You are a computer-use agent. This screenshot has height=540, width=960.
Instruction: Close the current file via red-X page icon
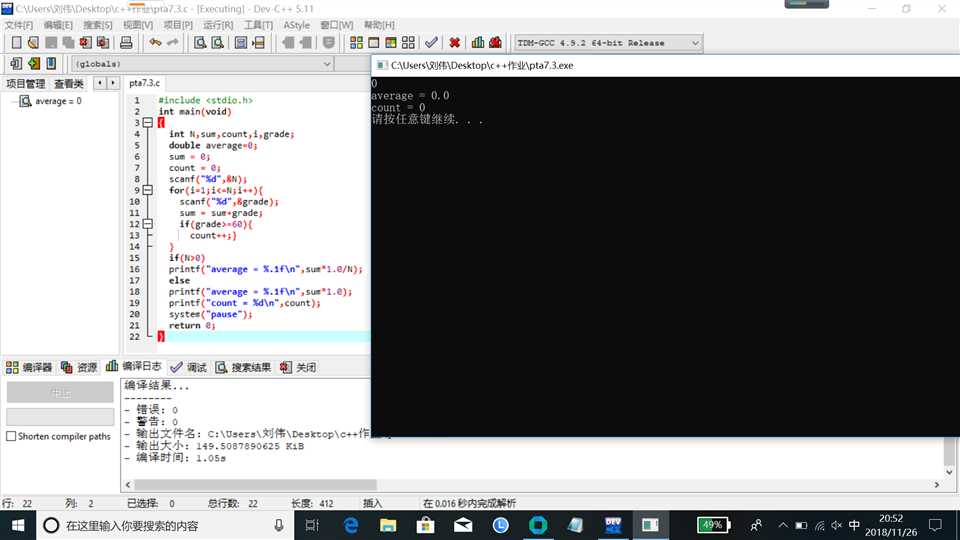[x=86, y=42]
